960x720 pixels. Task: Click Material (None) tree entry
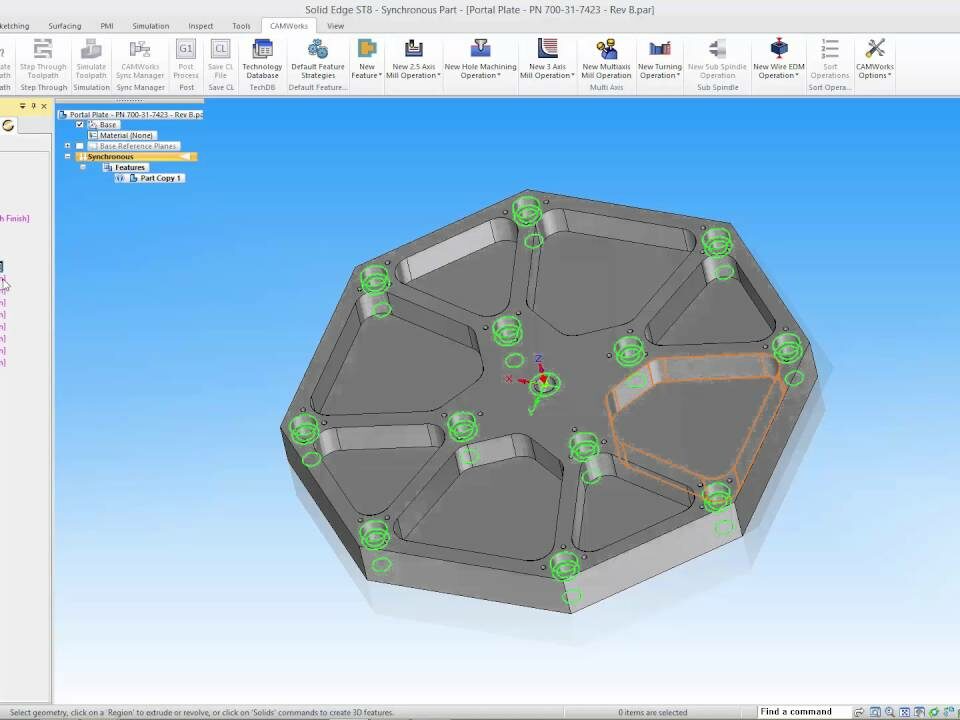(126, 136)
